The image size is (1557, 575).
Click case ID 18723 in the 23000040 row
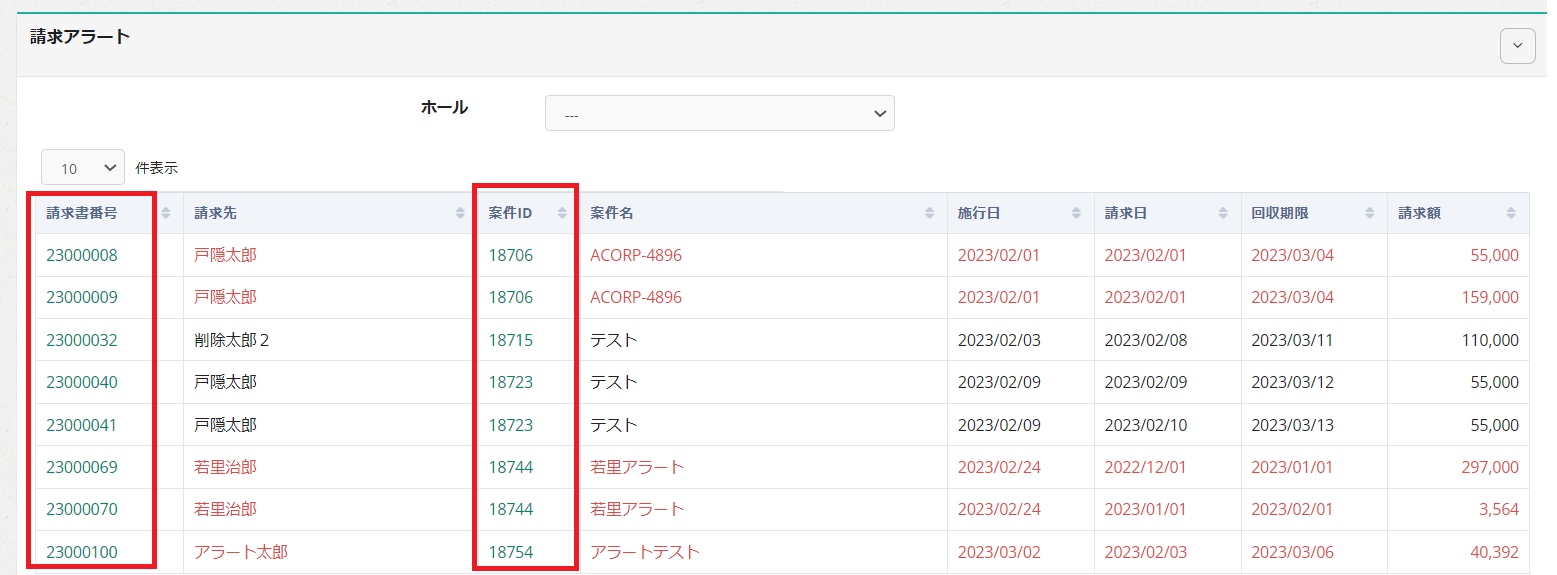point(511,382)
